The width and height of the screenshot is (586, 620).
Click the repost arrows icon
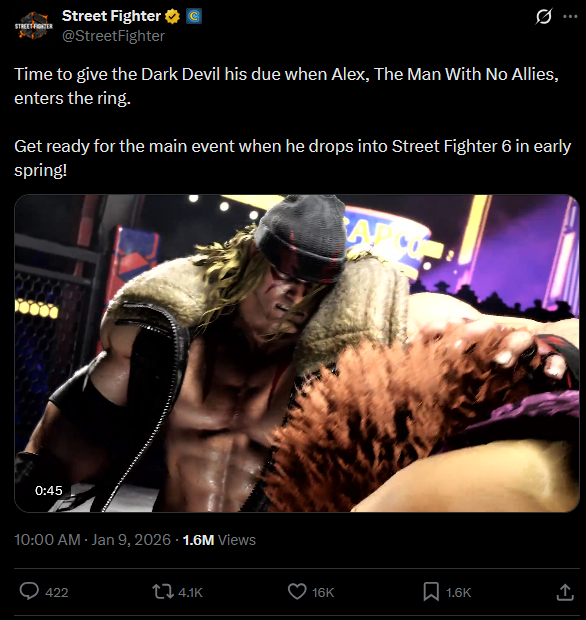[x=163, y=592]
